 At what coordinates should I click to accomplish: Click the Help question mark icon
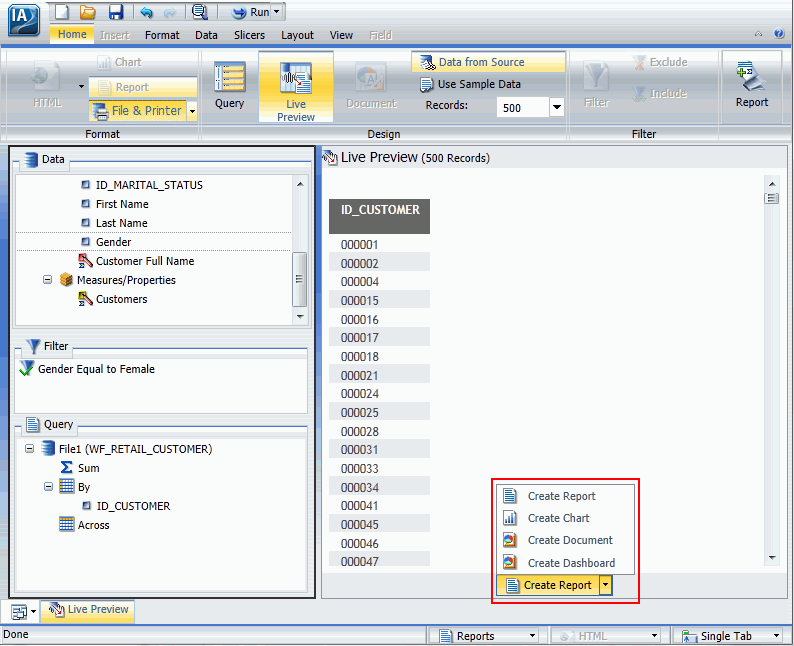[x=779, y=33]
